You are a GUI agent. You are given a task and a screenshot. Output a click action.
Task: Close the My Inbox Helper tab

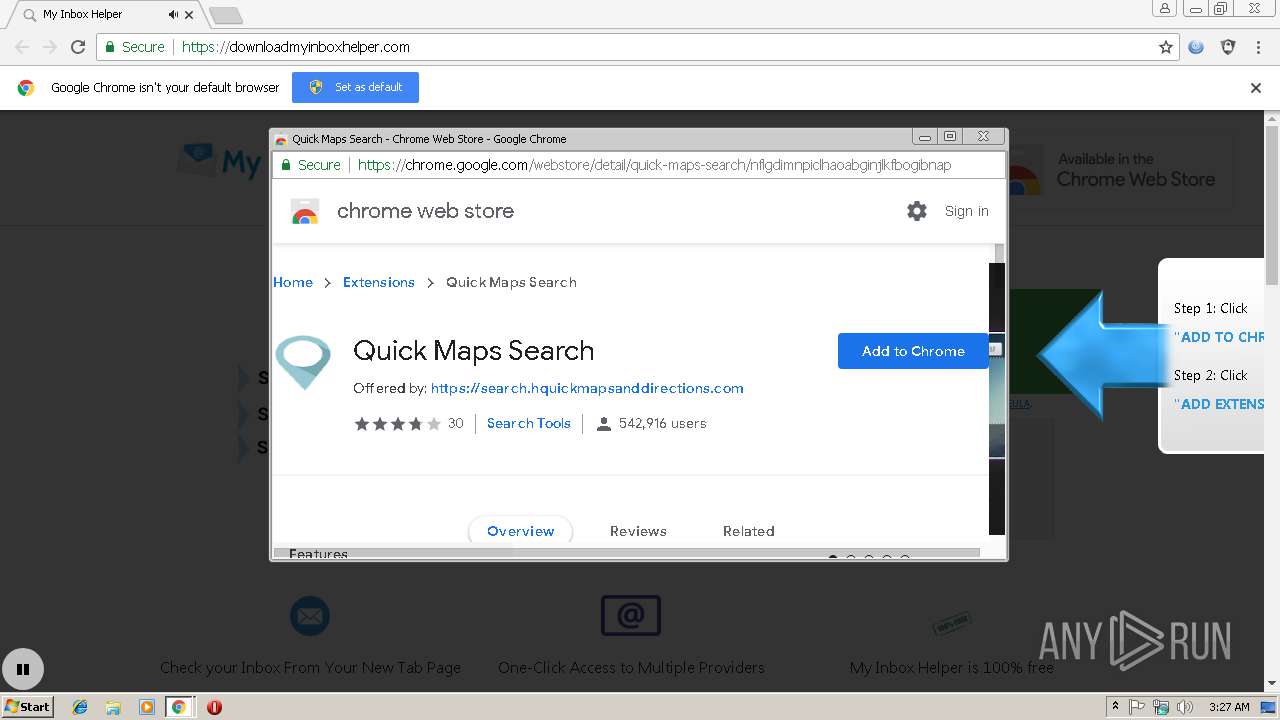coord(189,15)
